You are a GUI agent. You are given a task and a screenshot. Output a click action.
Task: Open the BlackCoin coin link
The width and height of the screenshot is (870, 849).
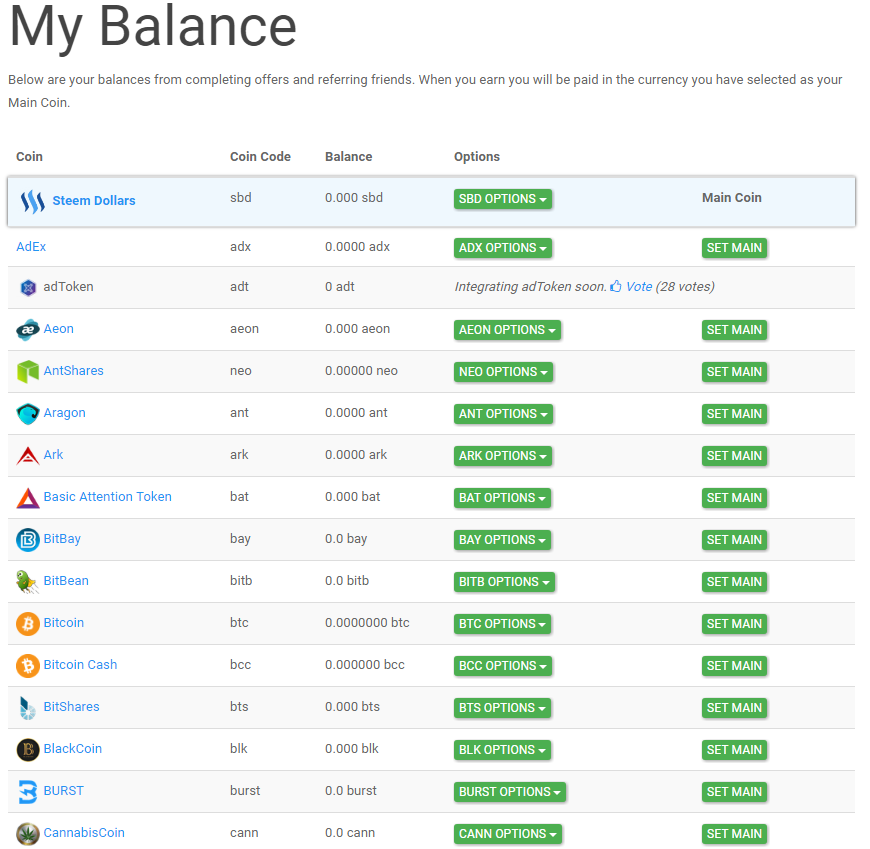tap(73, 749)
